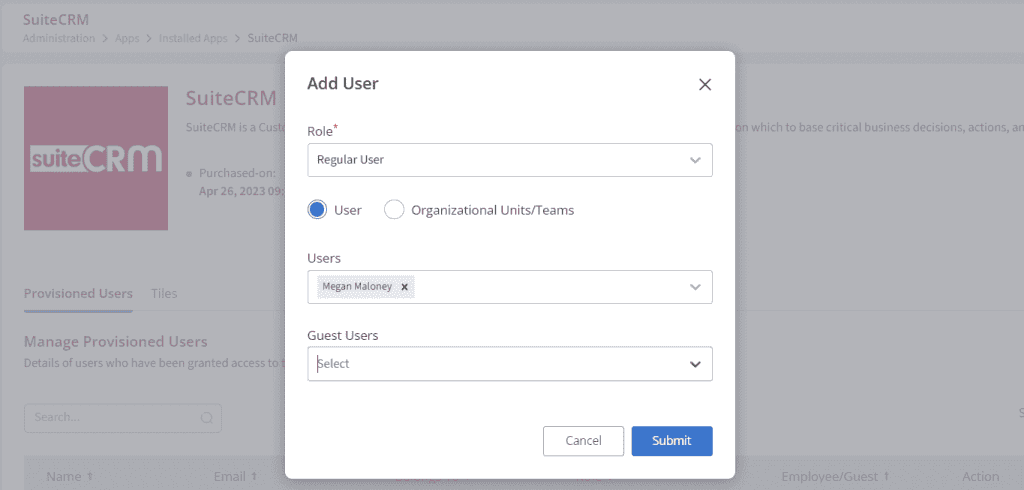Sort table by Name column
The width and height of the screenshot is (1024, 490).
[70, 476]
